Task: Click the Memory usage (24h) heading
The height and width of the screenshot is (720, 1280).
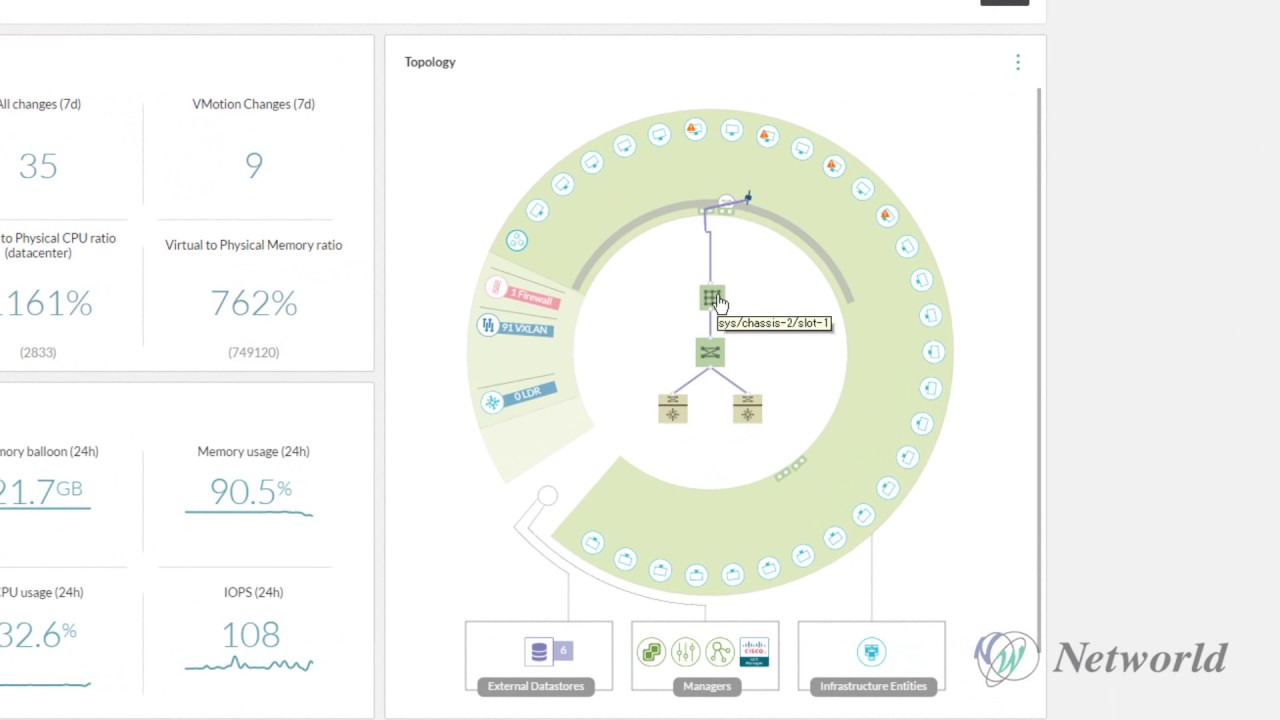Action: click(254, 451)
